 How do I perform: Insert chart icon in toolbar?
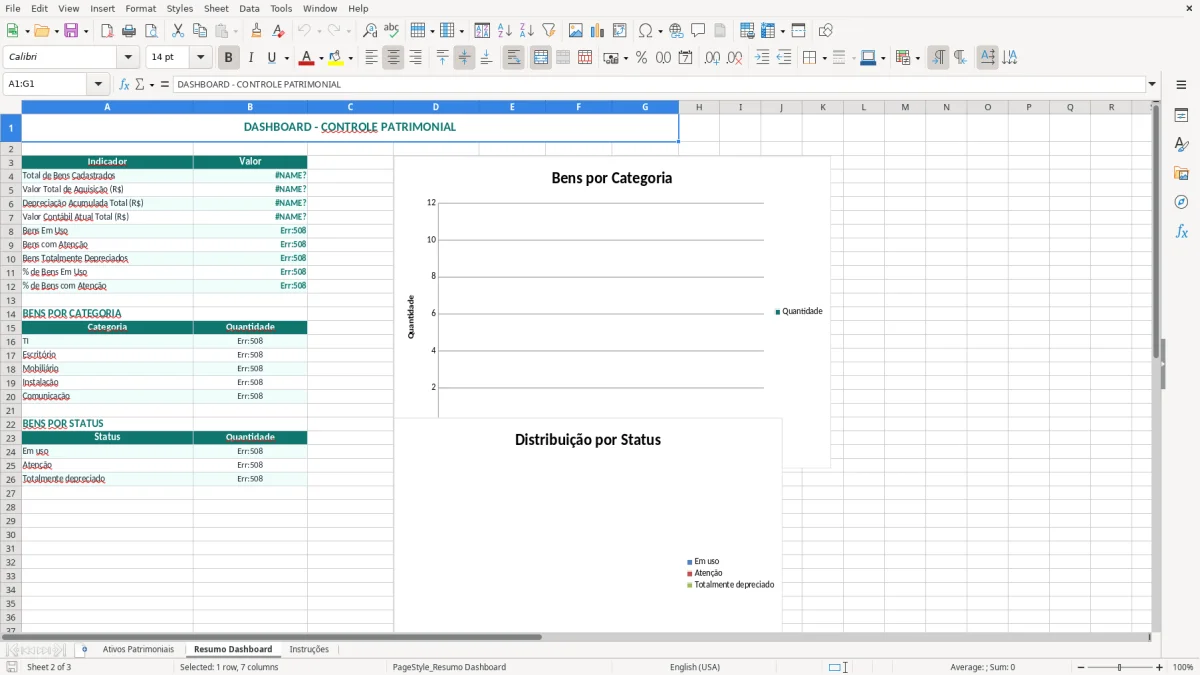coord(597,31)
